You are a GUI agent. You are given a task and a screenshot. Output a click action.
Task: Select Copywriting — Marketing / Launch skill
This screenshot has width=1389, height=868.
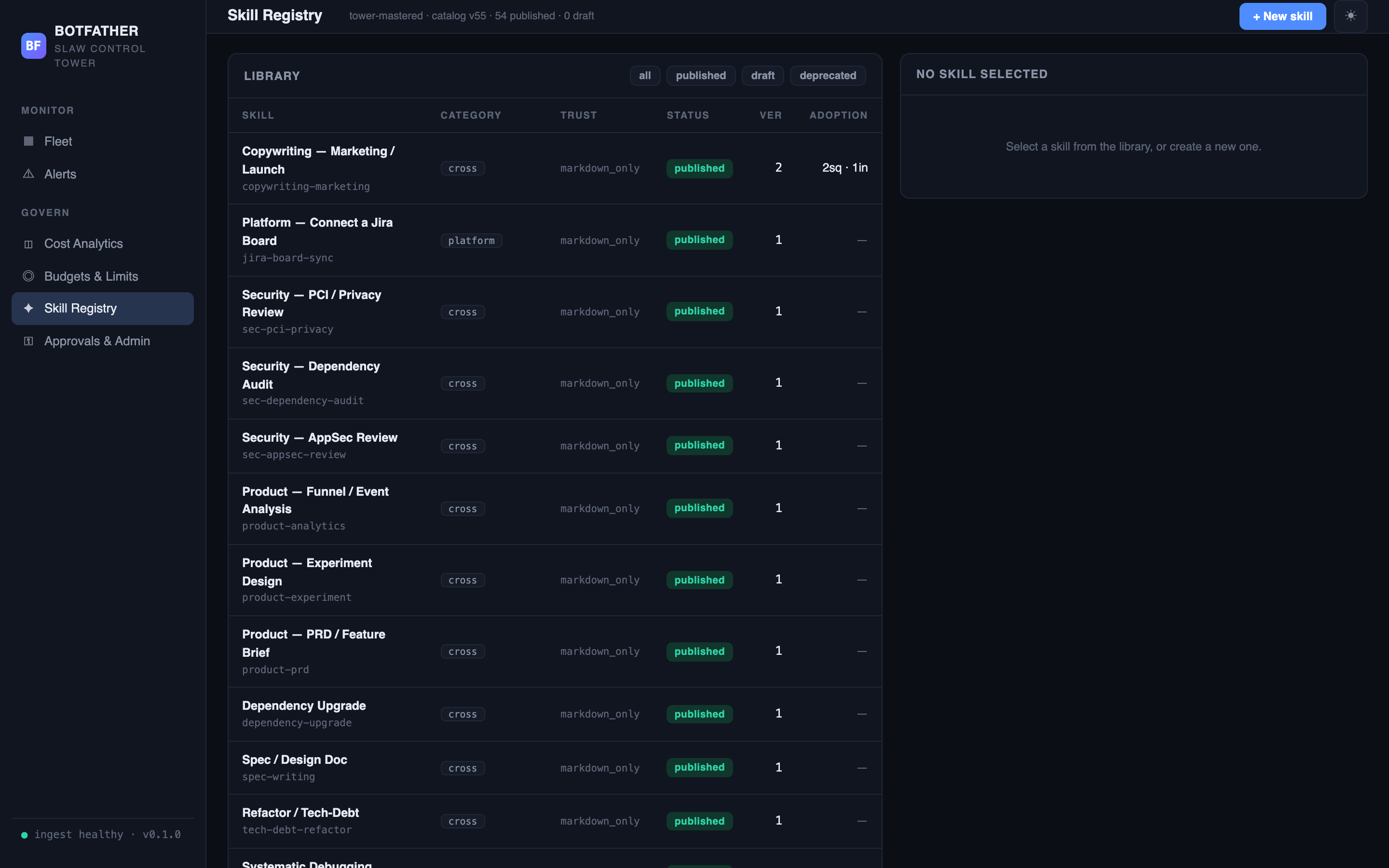tap(555, 168)
